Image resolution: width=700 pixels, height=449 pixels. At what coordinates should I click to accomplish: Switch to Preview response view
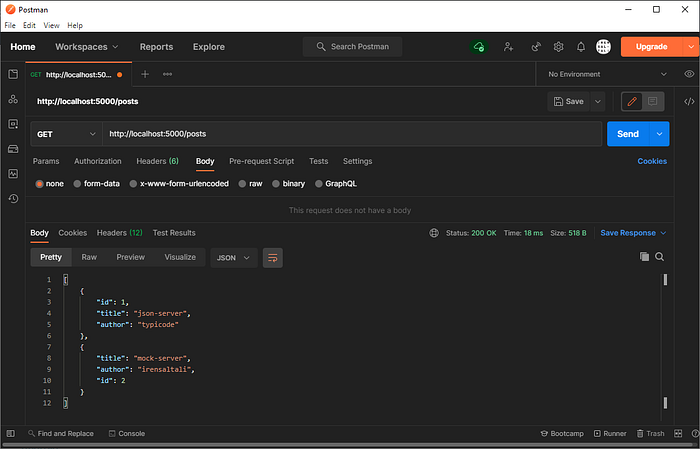(130, 257)
